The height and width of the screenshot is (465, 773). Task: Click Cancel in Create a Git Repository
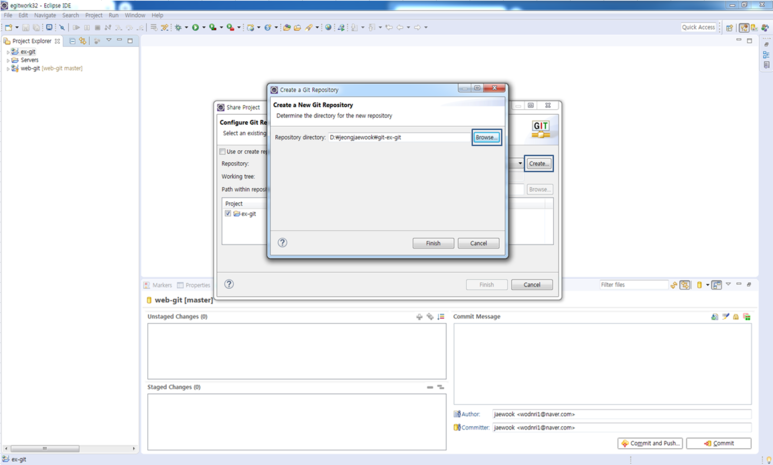pyautogui.click(x=478, y=243)
